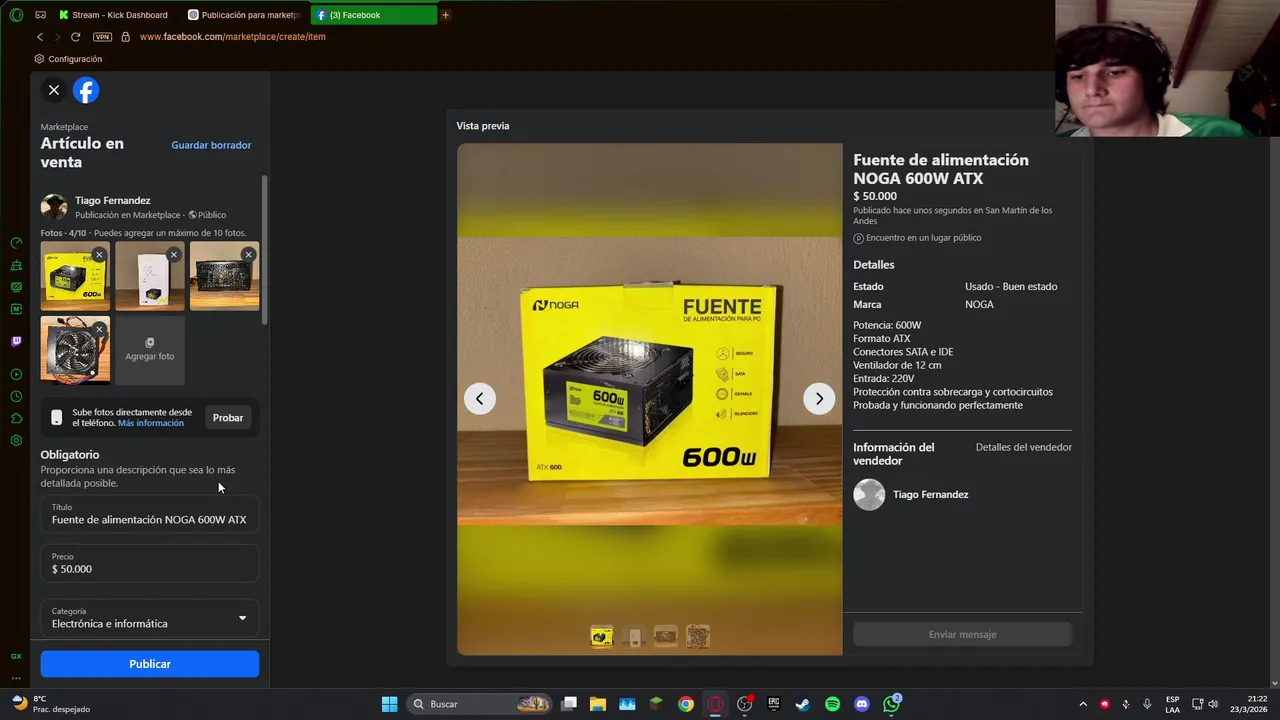Select the power supply fan photo thumbnail
Screen dimensions: 1280x720
(x=75, y=350)
